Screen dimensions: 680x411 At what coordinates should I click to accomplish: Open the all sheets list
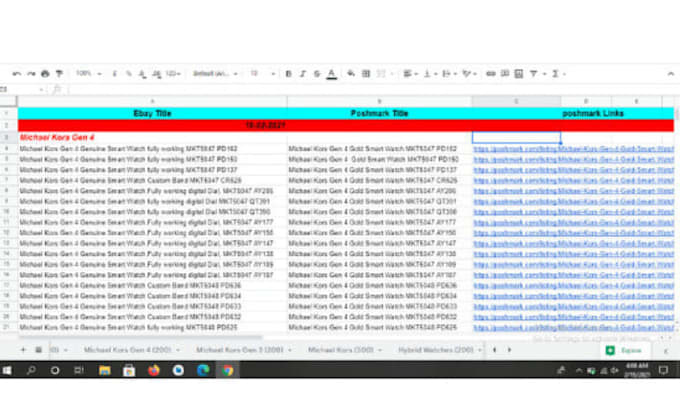[x=38, y=350]
